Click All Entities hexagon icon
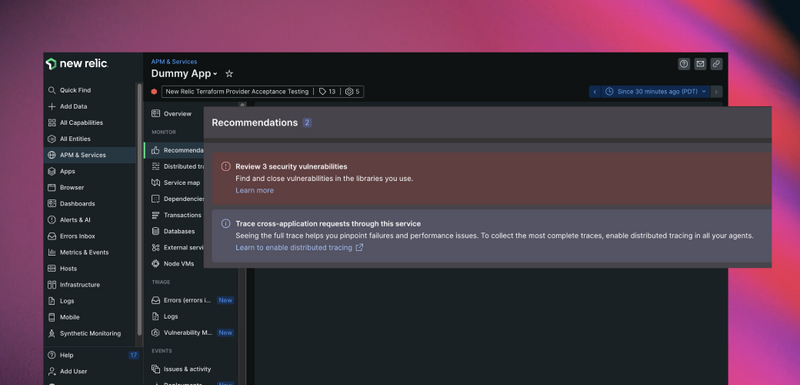Viewport: 800px width, 385px height. point(52,139)
